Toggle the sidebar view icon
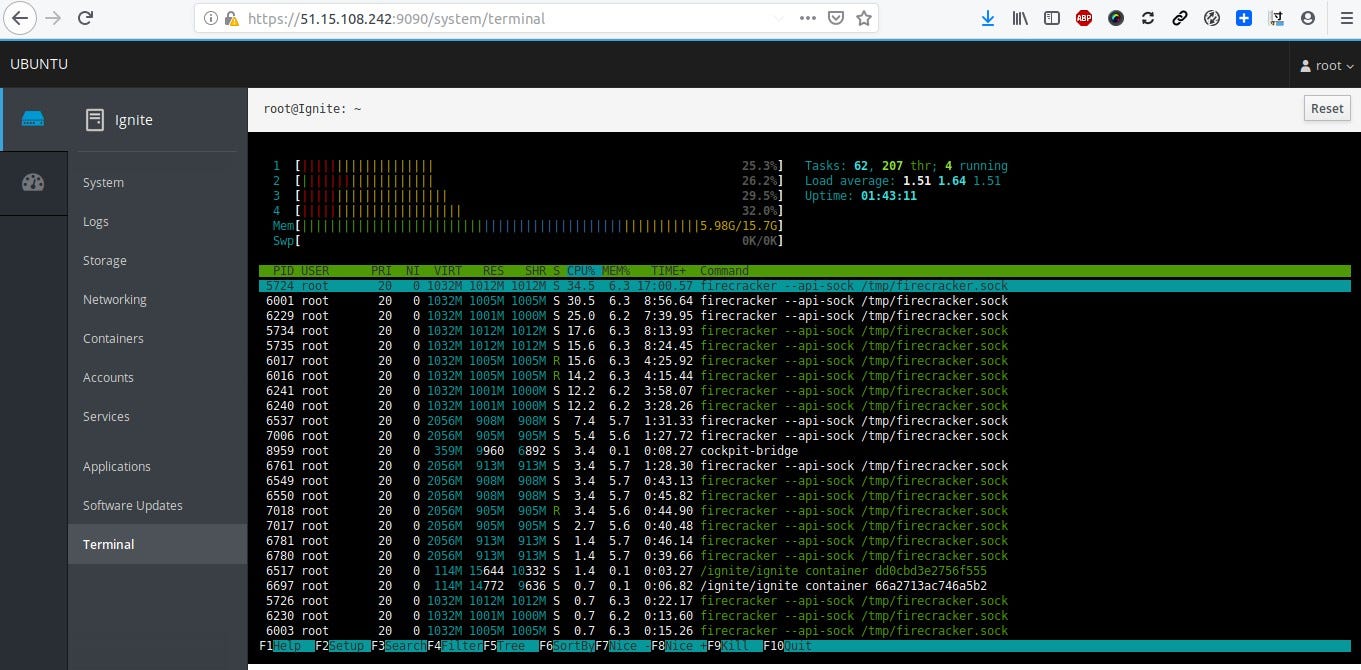1361x670 pixels. [x=1051, y=18]
